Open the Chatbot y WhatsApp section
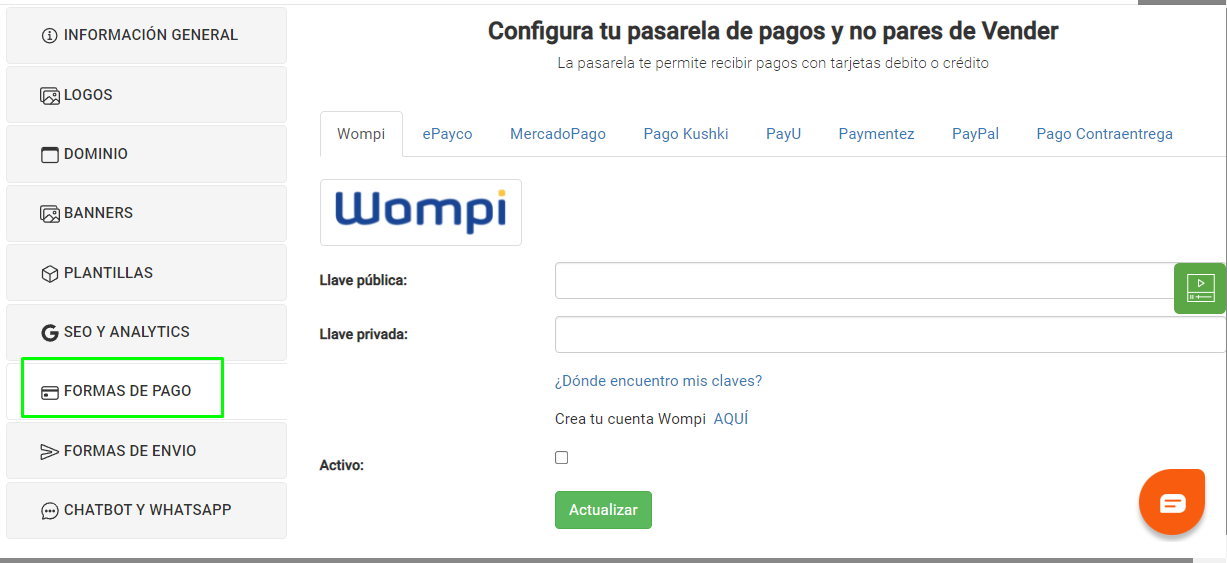Image resolution: width=1227 pixels, height=563 pixels. click(x=146, y=510)
